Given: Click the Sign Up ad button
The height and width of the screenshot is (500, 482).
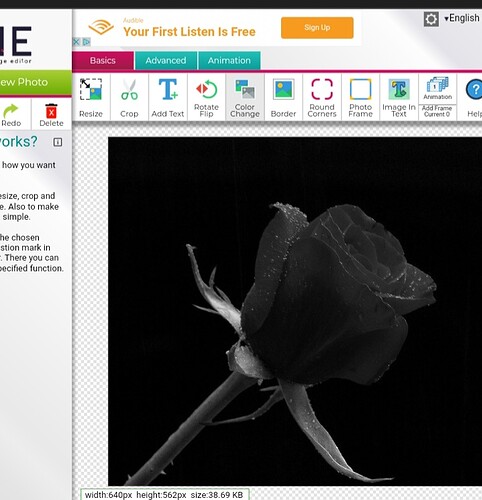Looking at the screenshot, I should (x=317, y=28).
